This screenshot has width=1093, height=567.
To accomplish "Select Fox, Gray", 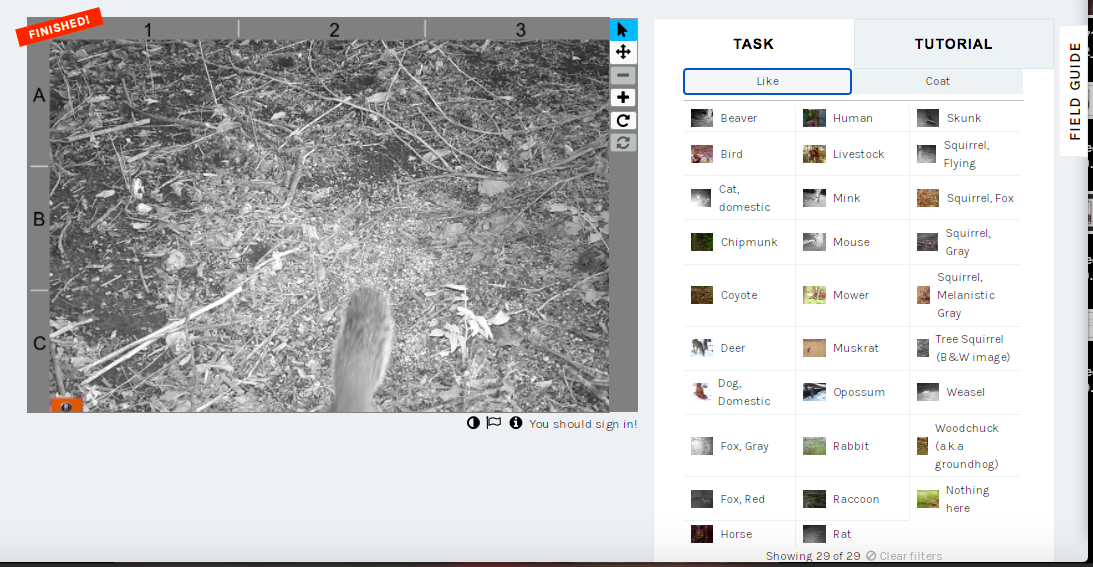I will tap(739, 446).
